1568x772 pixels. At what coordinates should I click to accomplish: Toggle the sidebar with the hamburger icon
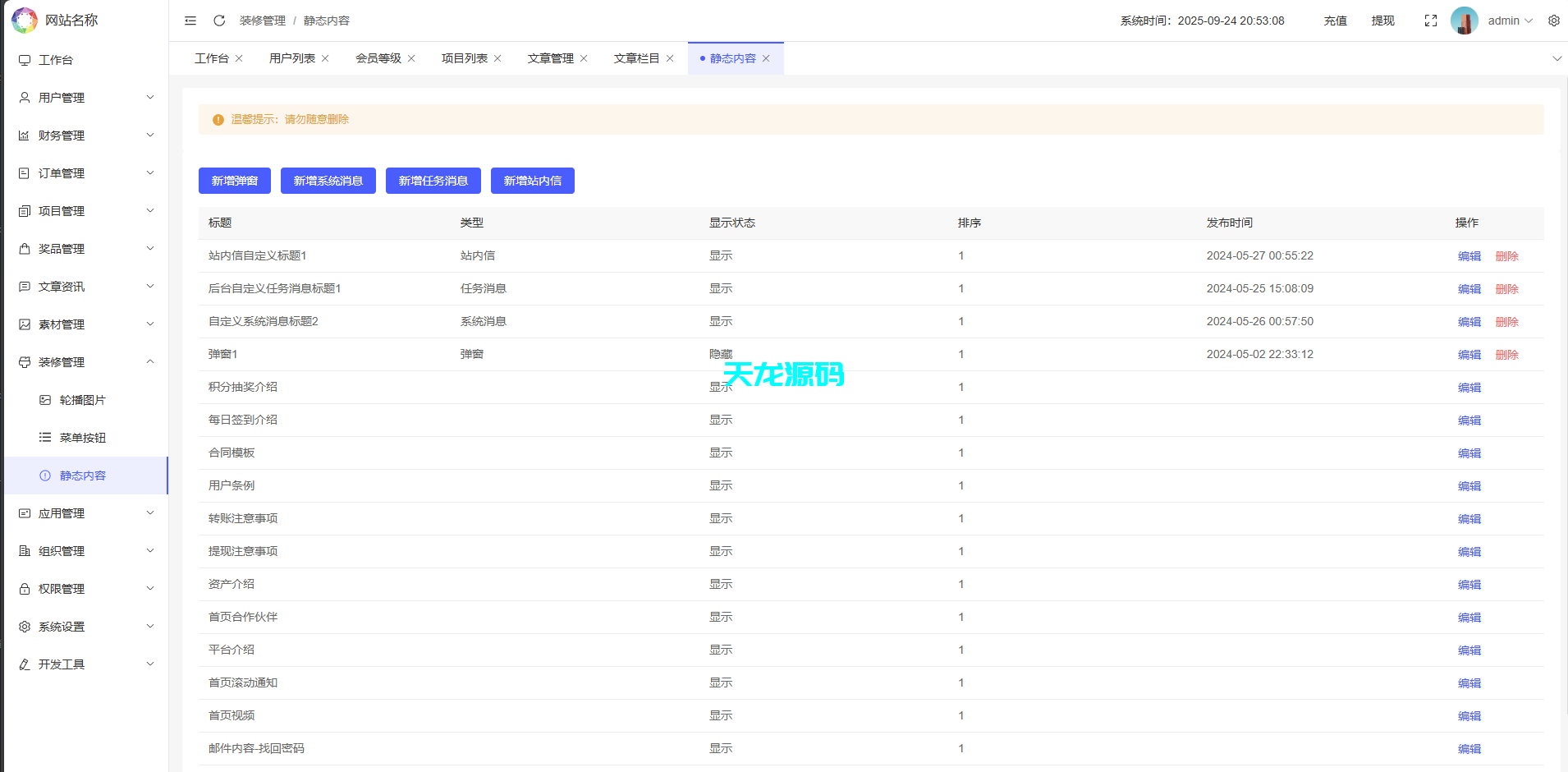click(190, 21)
